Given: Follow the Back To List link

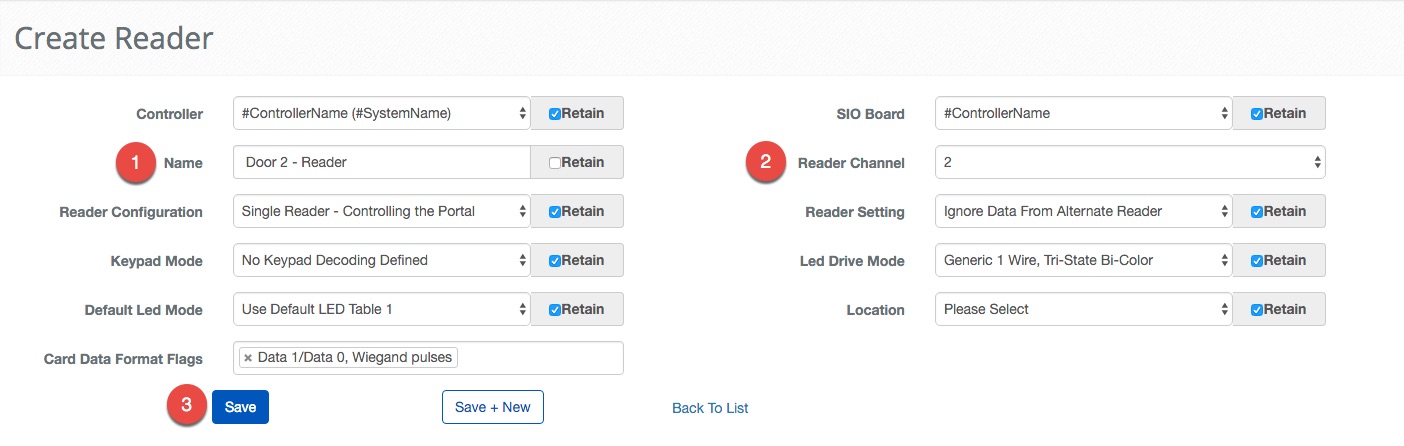Looking at the screenshot, I should (x=710, y=408).
